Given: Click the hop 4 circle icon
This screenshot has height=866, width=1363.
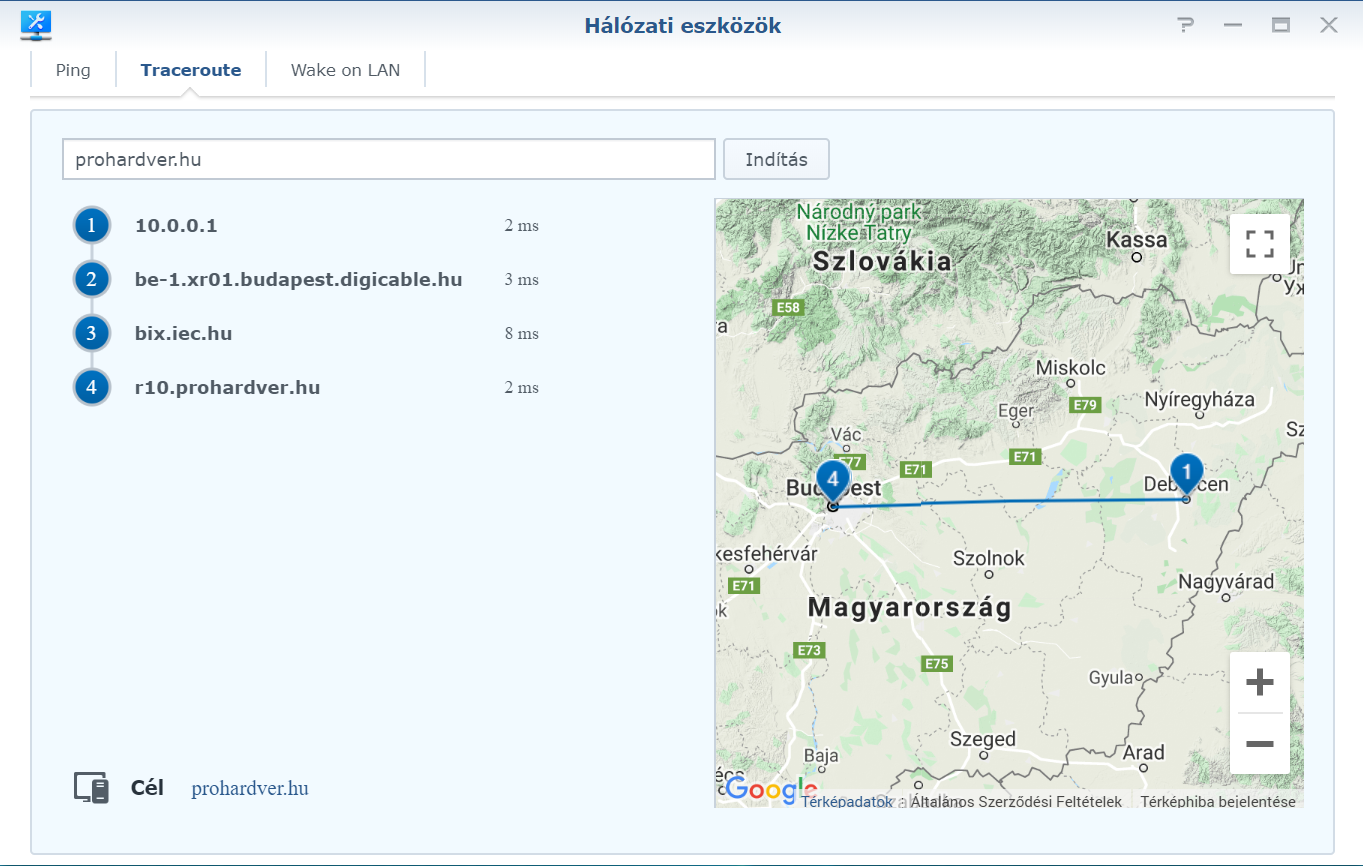Looking at the screenshot, I should [91, 387].
